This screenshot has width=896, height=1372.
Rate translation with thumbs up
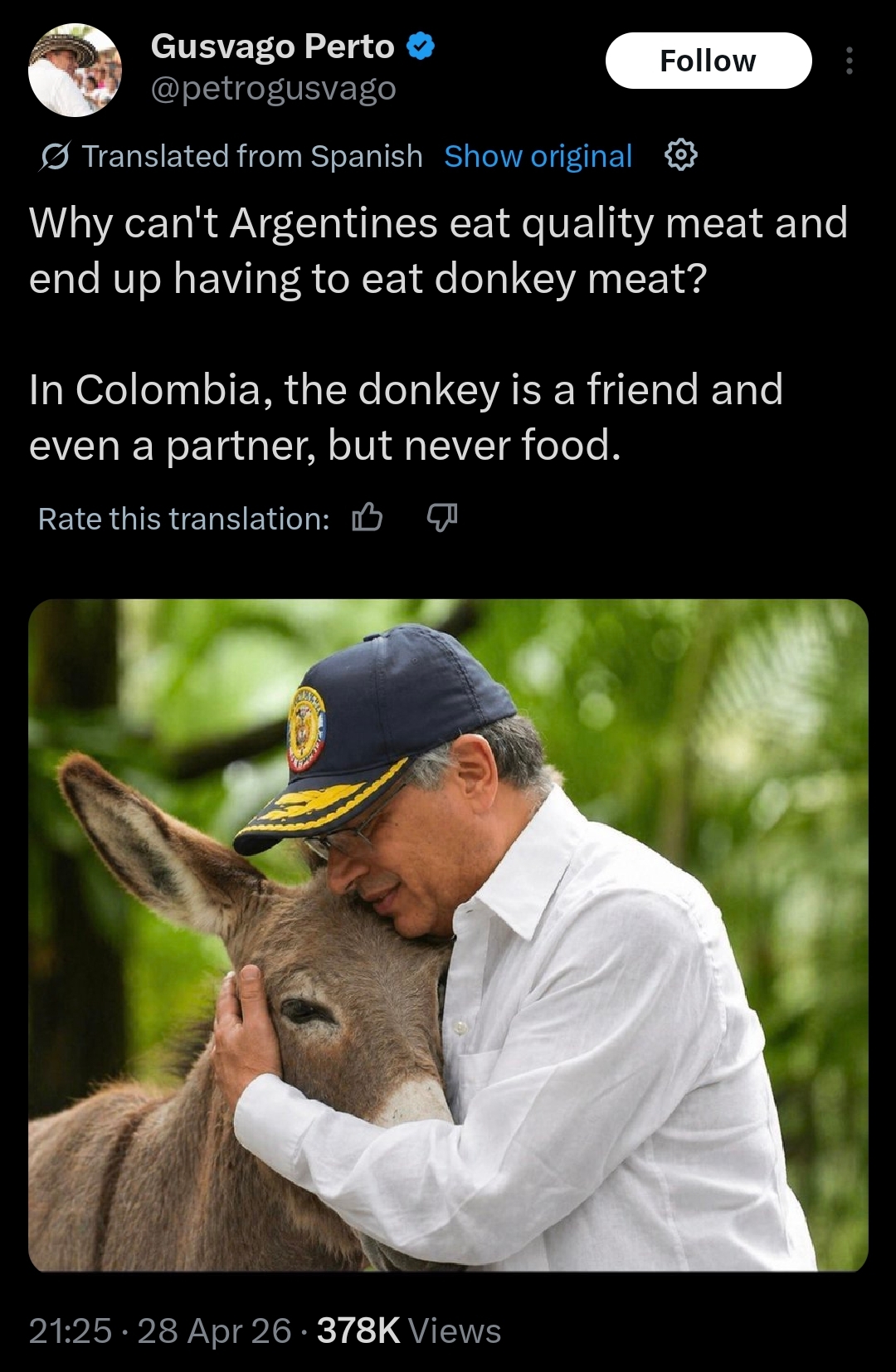click(x=367, y=518)
